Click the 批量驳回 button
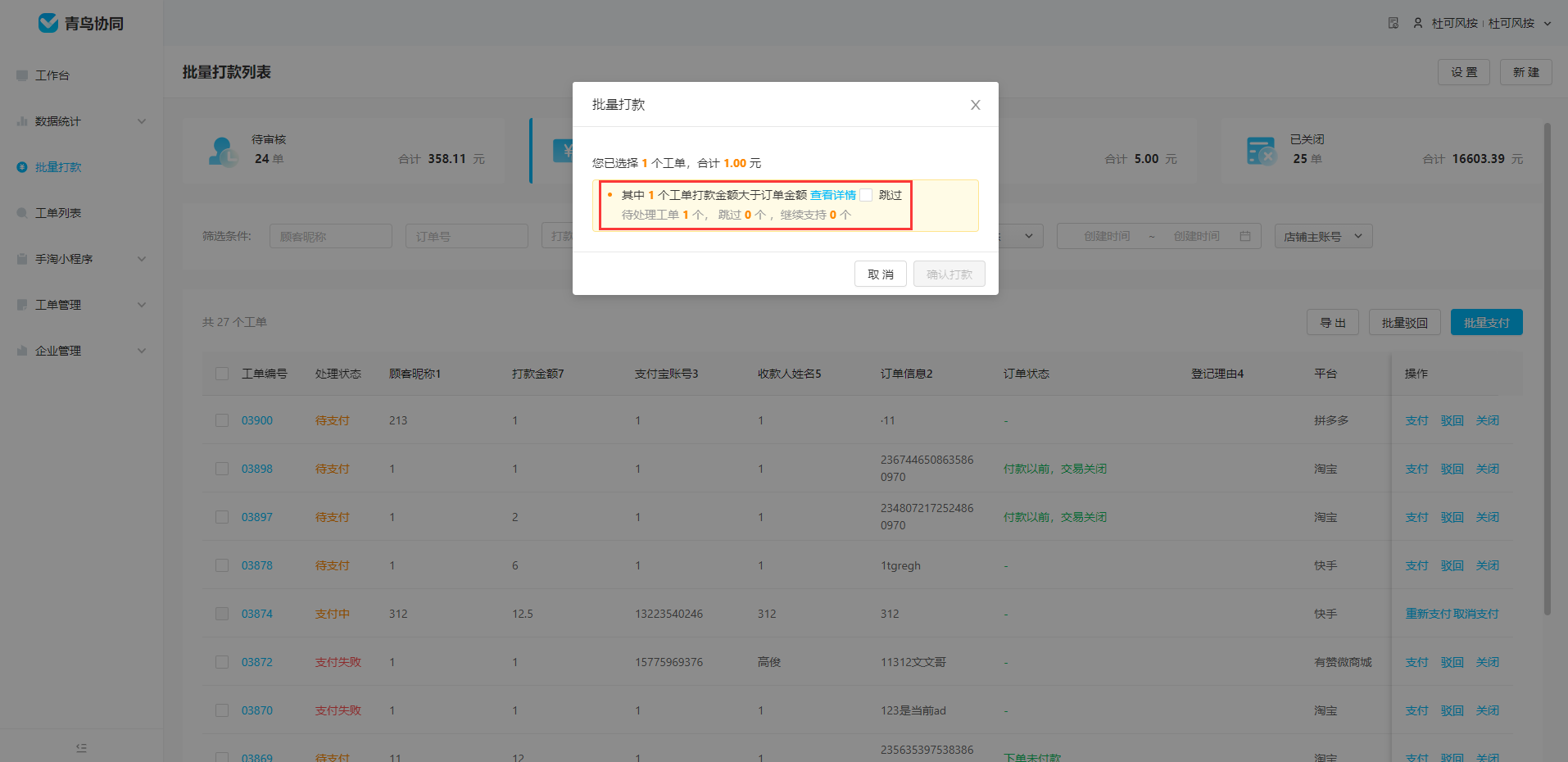This screenshot has height=762, width=1568. (x=1405, y=323)
